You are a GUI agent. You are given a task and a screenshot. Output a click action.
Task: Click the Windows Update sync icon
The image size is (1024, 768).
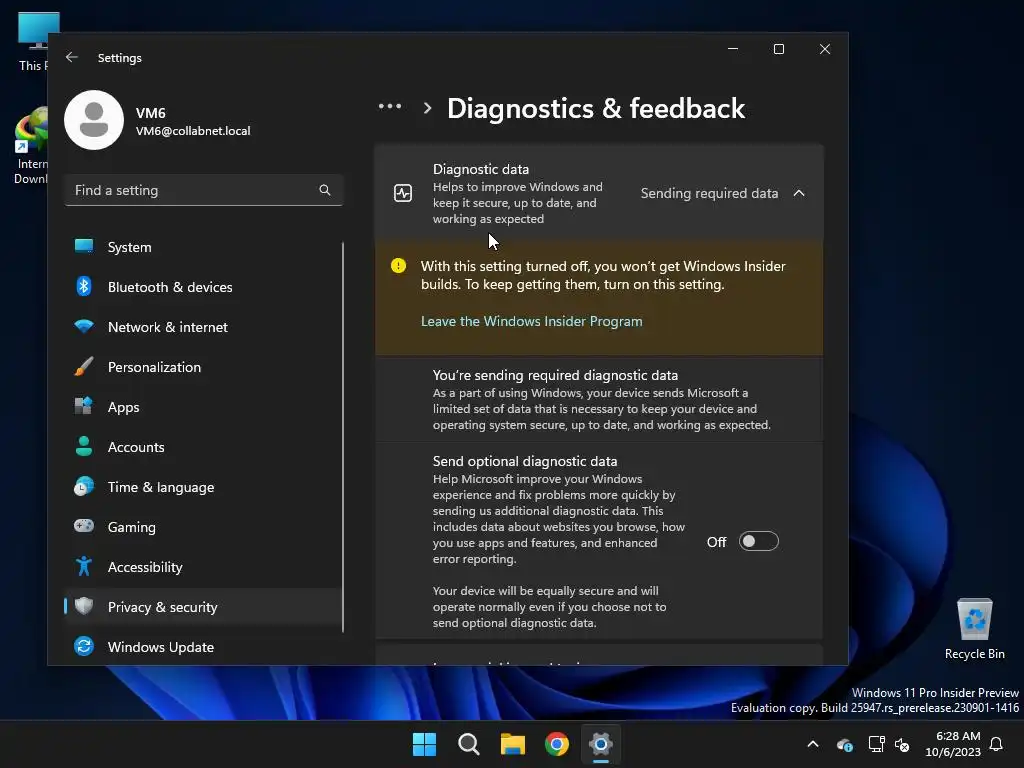(x=84, y=647)
